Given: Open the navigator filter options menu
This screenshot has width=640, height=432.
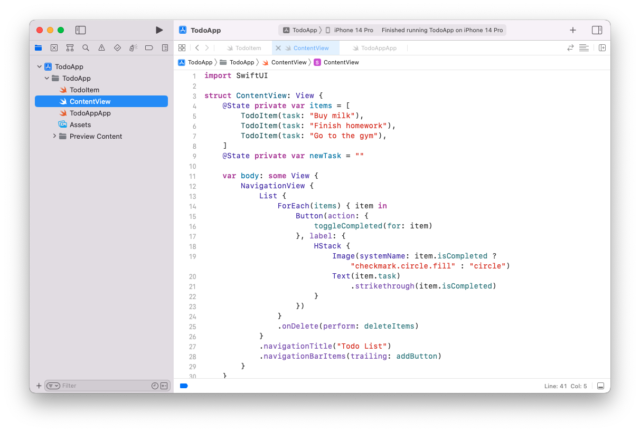Looking at the screenshot, I should (x=53, y=385).
